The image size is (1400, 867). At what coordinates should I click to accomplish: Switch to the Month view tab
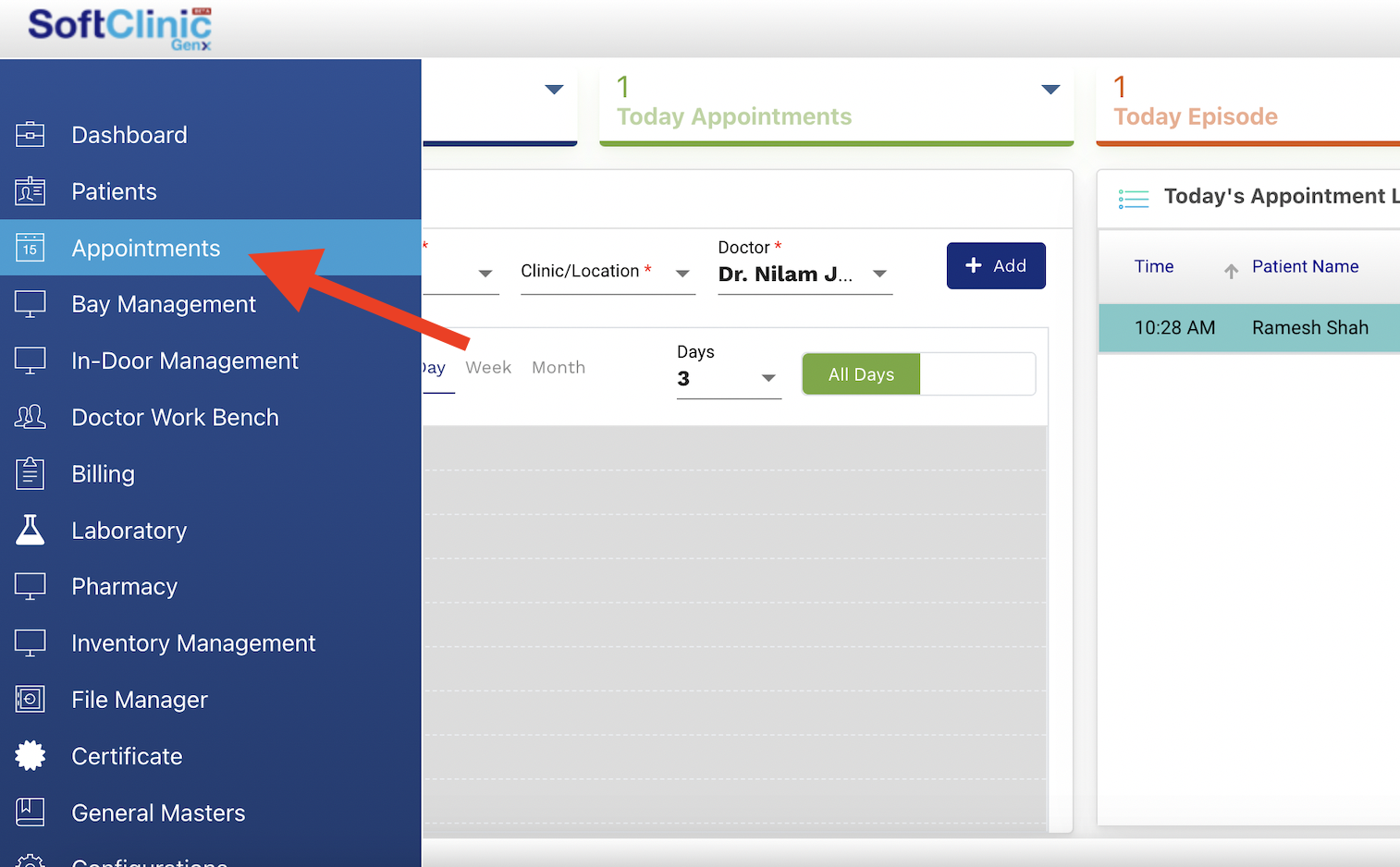click(559, 368)
